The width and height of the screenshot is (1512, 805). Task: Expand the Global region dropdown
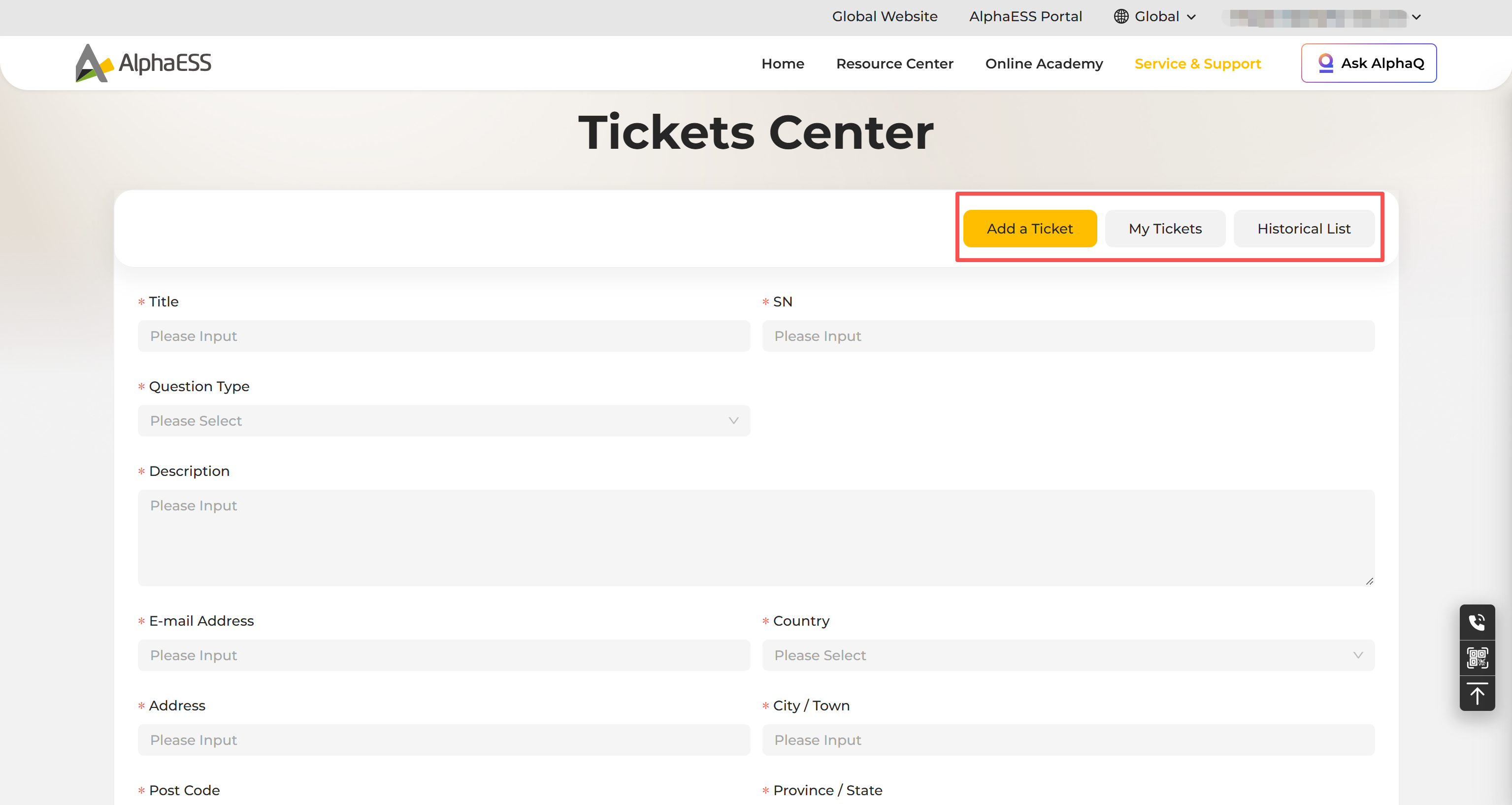[x=1155, y=16]
